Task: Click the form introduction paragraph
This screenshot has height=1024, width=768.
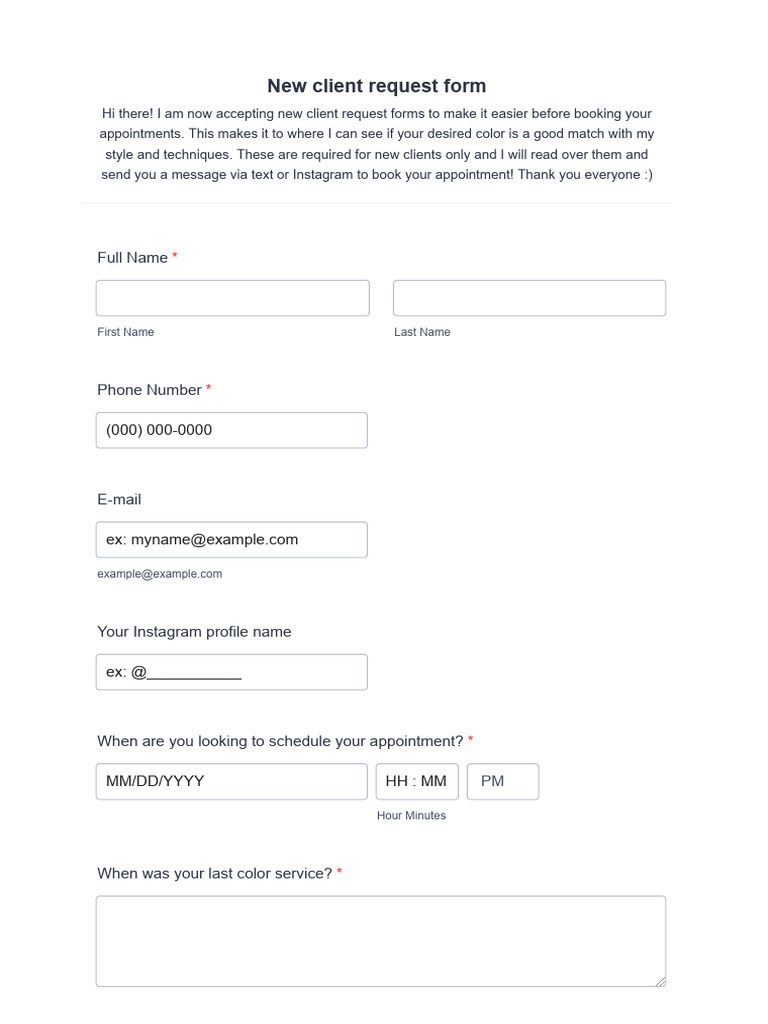Action: coord(376,144)
